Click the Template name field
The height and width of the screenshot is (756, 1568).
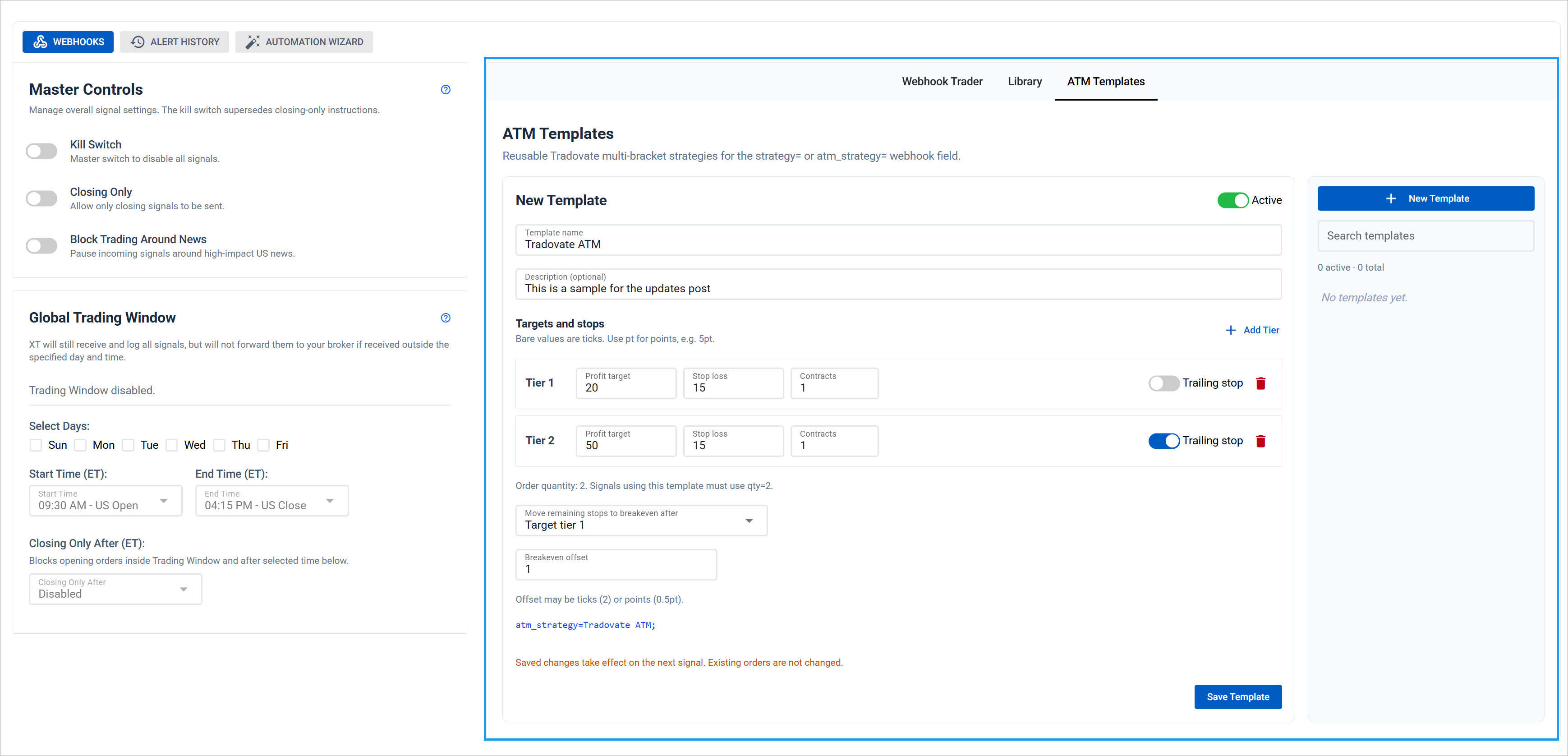point(898,240)
